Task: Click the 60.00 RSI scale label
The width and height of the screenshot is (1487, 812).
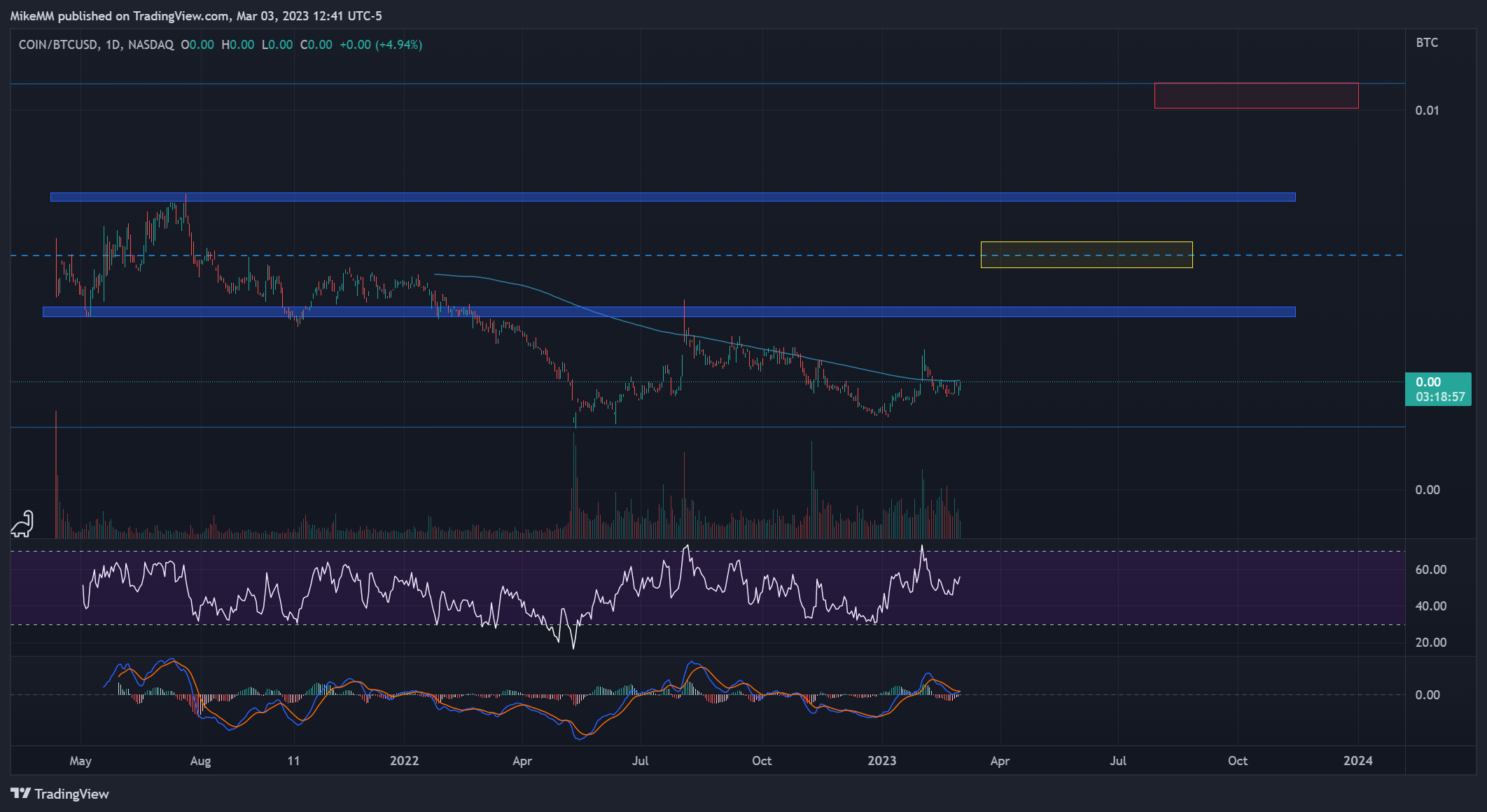Action: (x=1431, y=570)
